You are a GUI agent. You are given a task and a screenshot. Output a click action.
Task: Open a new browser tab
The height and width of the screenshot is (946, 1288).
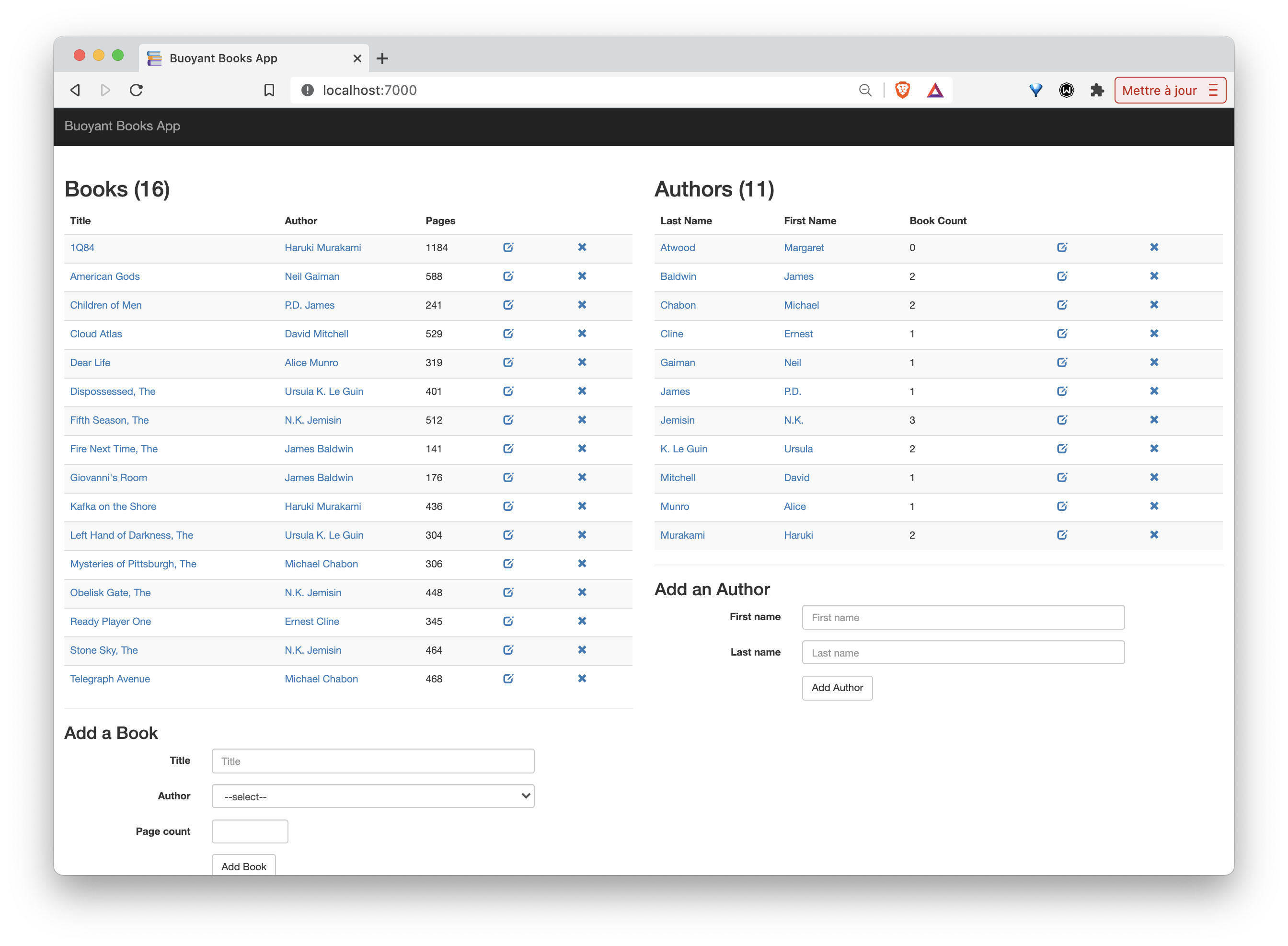click(382, 58)
